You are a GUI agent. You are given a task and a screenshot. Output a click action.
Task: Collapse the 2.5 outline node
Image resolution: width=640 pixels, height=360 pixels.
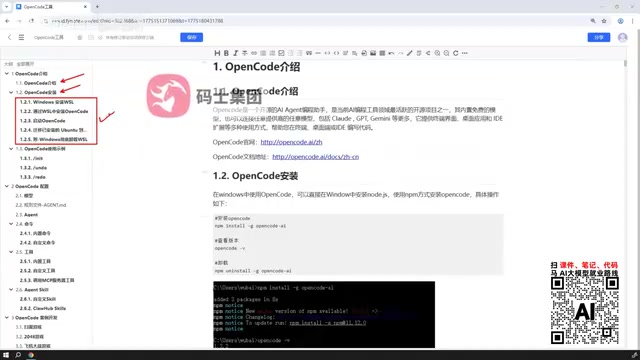click(11, 252)
